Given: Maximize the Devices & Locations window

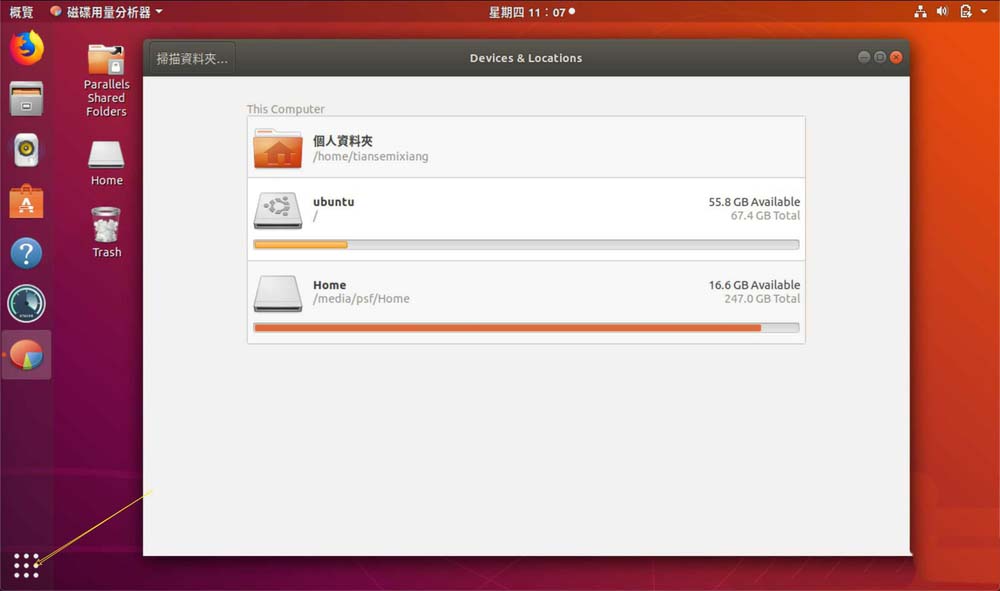Looking at the screenshot, I should click(x=879, y=57).
